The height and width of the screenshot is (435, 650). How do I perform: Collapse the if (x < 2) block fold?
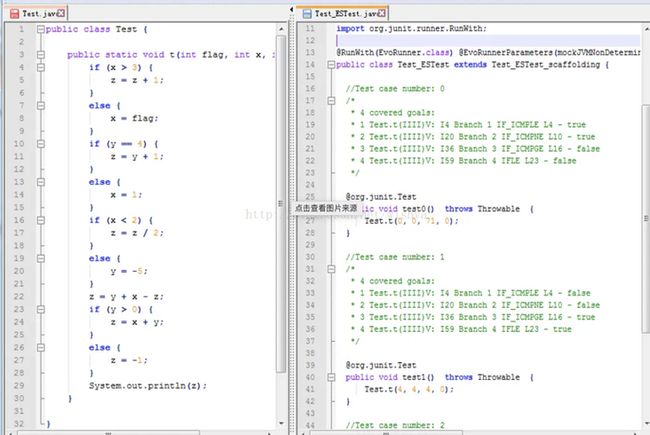41,220
